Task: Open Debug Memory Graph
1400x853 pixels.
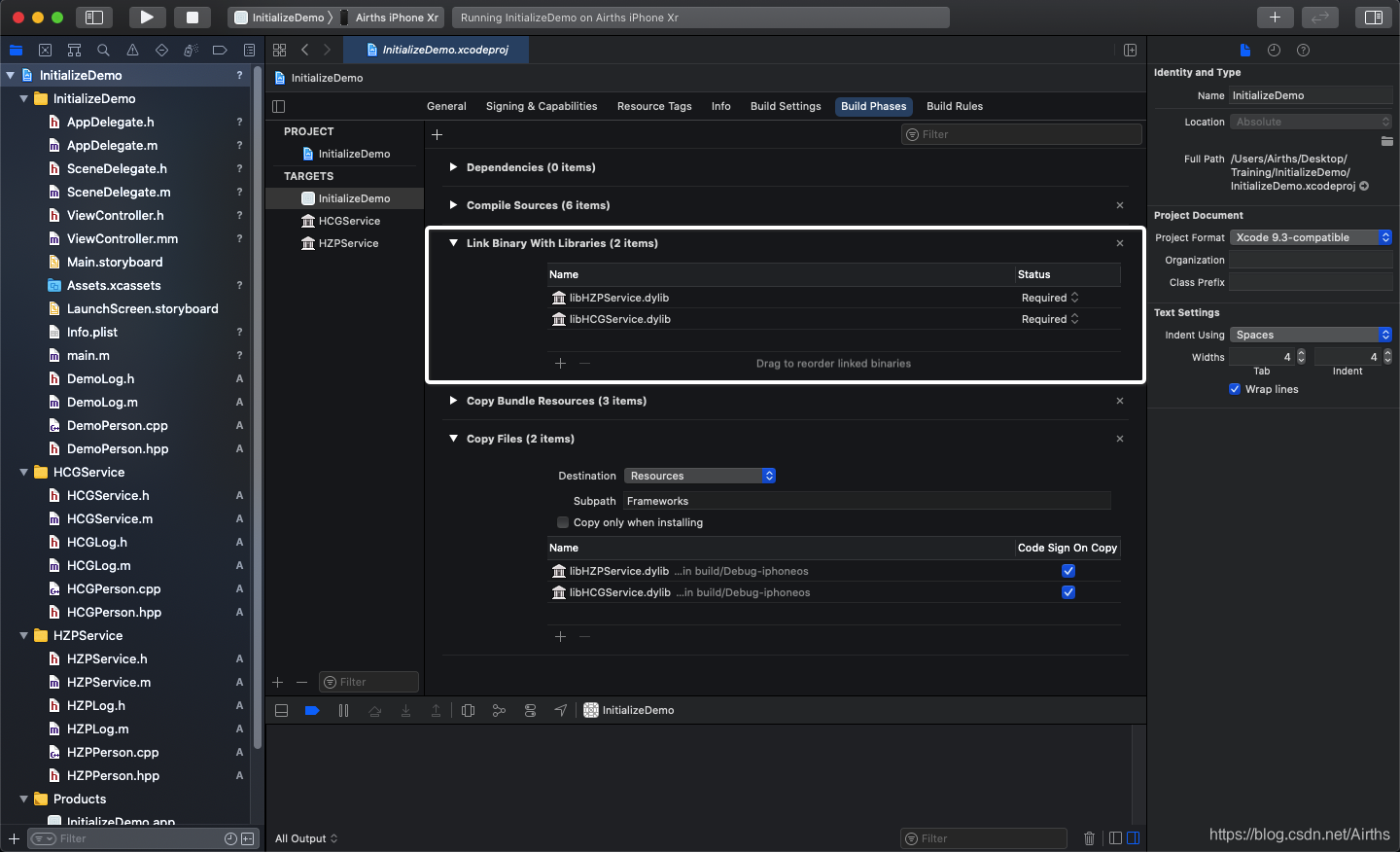Action: point(499,710)
